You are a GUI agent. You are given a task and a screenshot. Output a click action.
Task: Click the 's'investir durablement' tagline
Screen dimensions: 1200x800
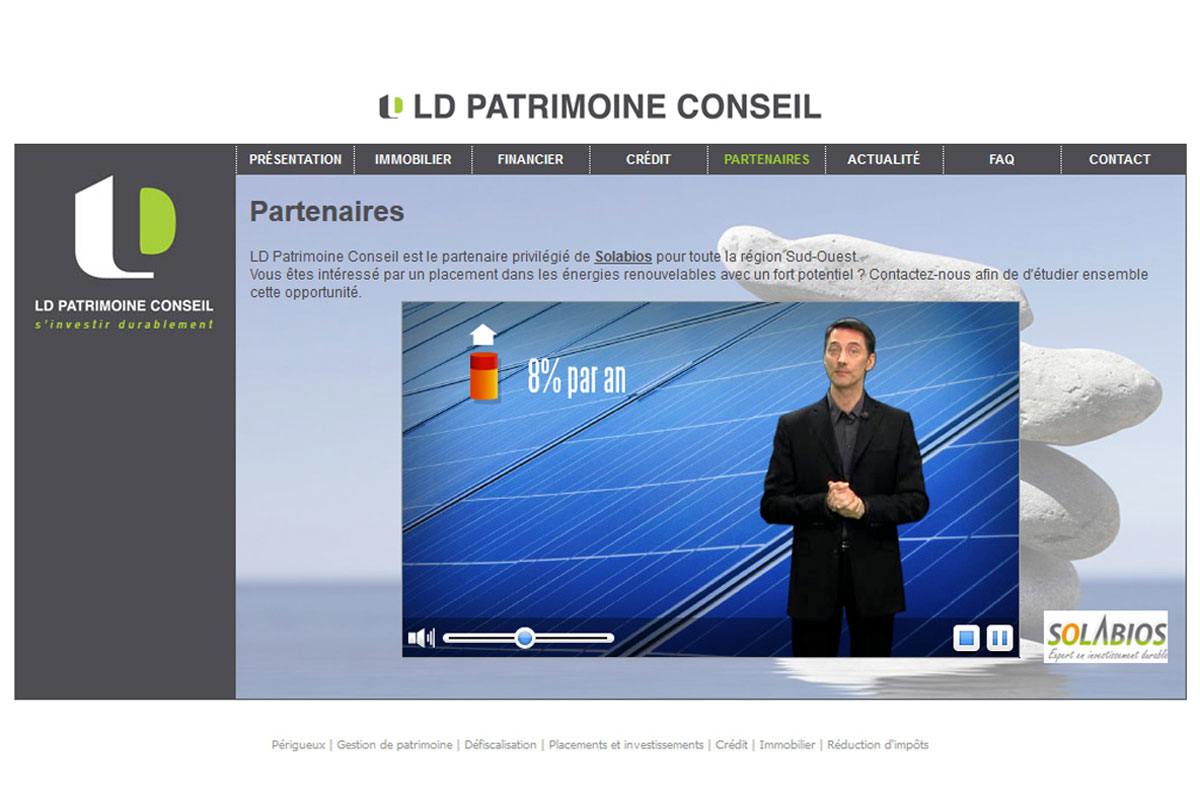pyautogui.click(x=125, y=325)
